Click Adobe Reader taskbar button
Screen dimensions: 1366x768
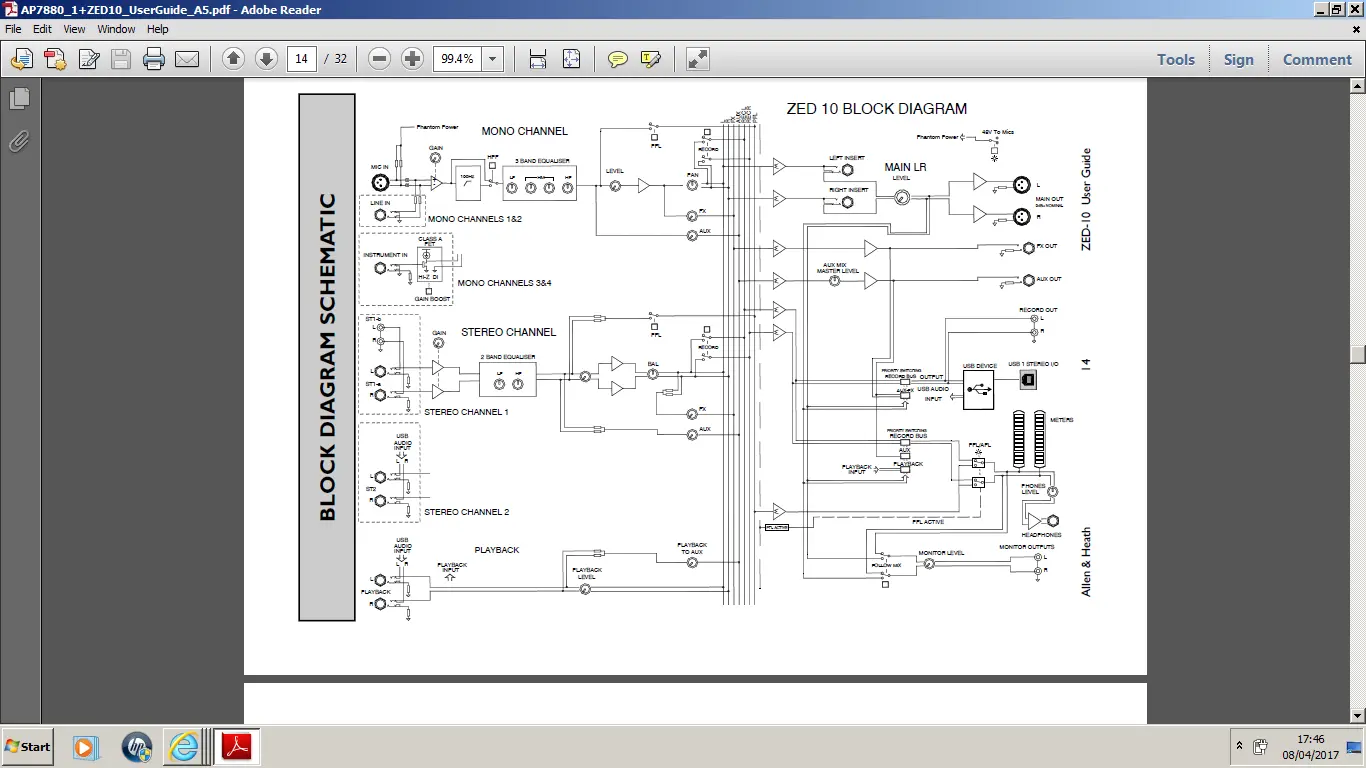coord(236,747)
